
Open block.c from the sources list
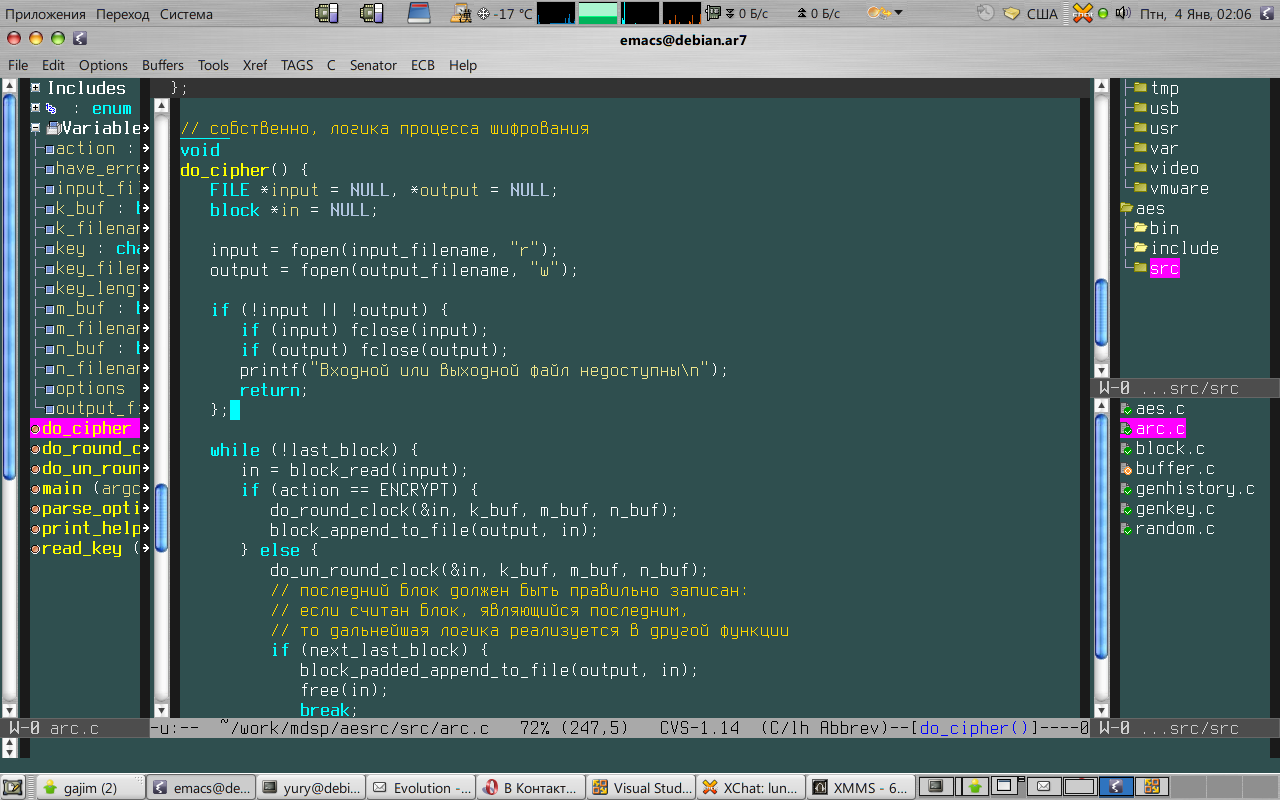click(1169, 449)
